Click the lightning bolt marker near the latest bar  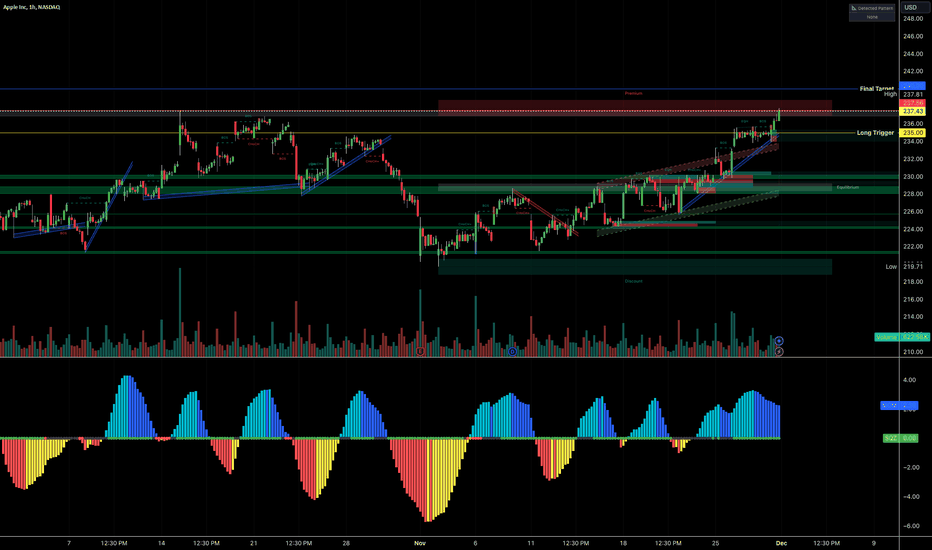[x=779, y=351]
